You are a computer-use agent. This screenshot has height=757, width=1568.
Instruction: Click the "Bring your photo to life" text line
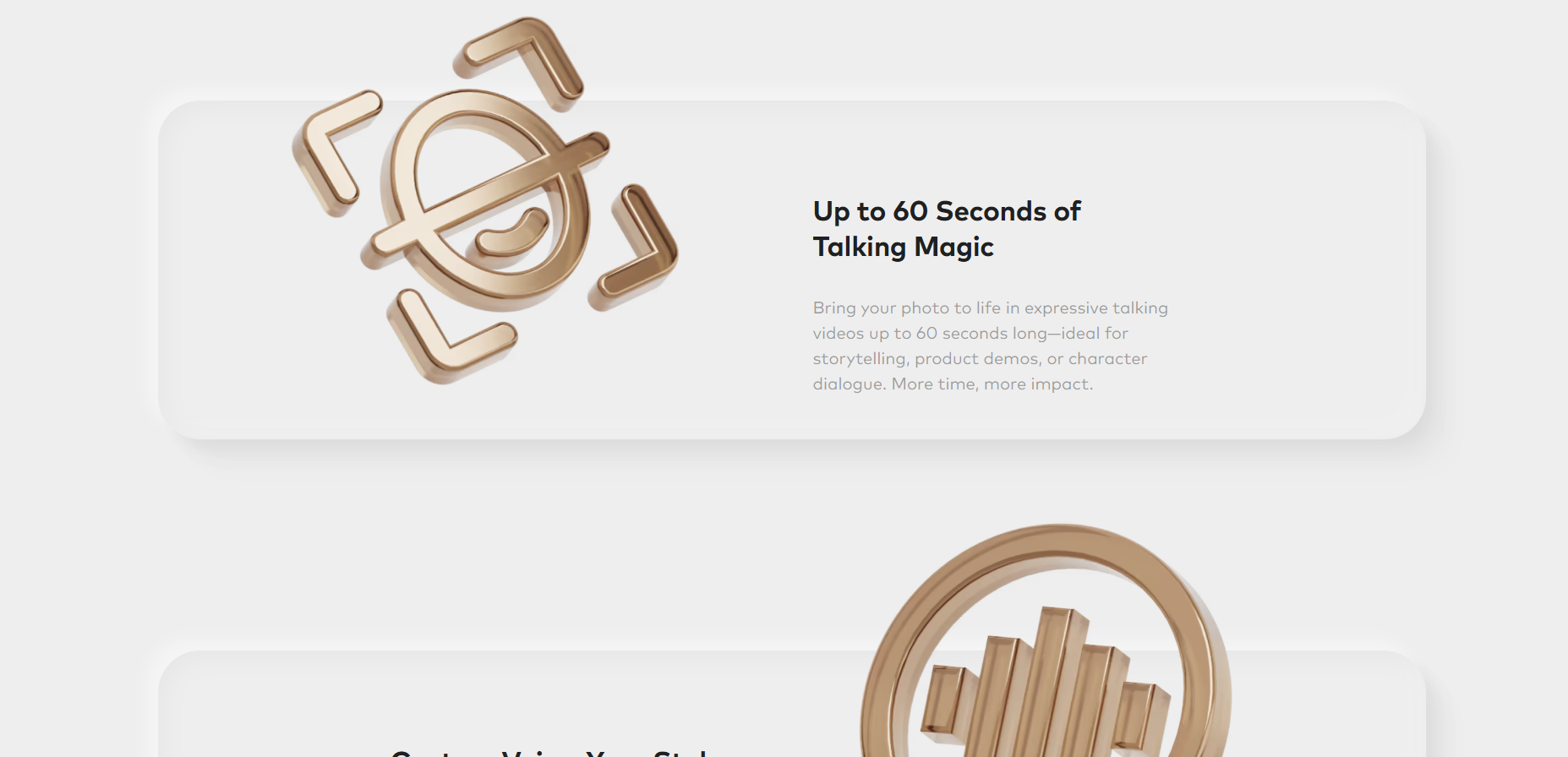991,308
